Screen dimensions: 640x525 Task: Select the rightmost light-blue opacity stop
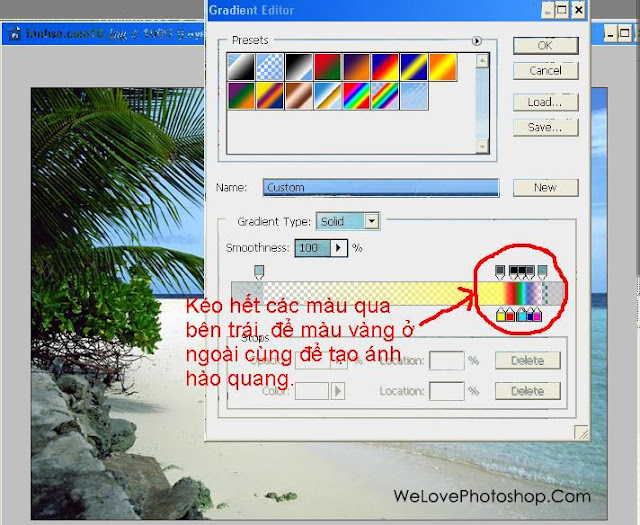[x=542, y=272]
